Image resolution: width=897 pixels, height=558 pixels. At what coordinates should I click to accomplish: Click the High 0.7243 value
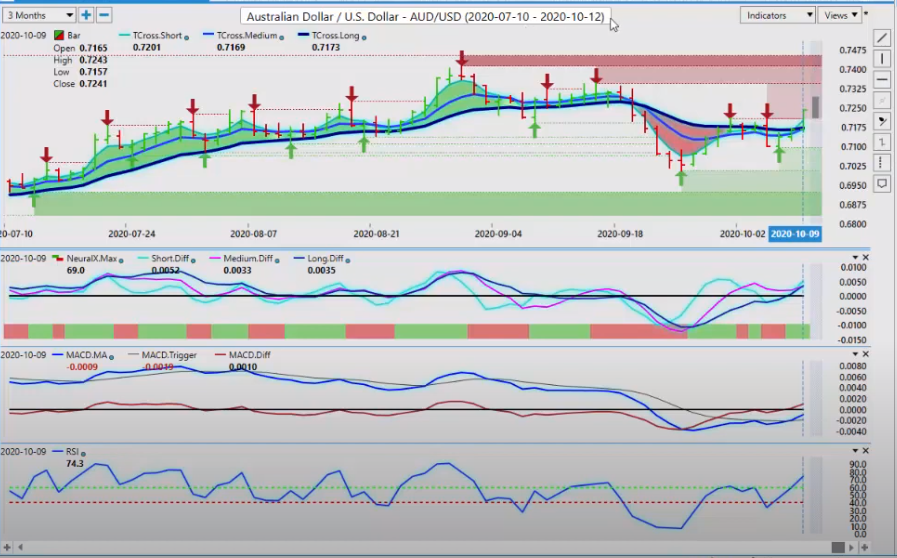(93, 60)
